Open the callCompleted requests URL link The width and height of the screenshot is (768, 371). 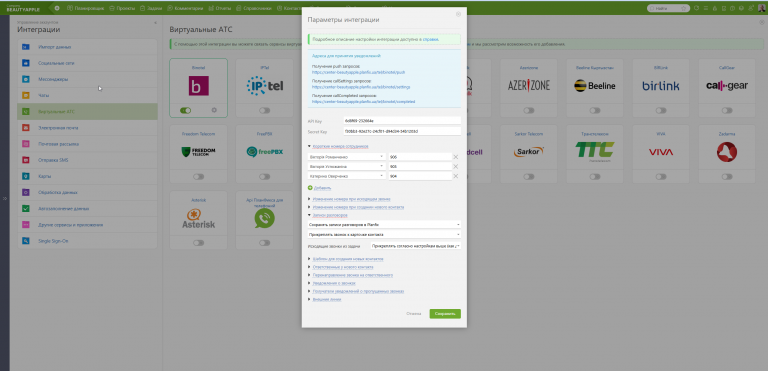[363, 101]
